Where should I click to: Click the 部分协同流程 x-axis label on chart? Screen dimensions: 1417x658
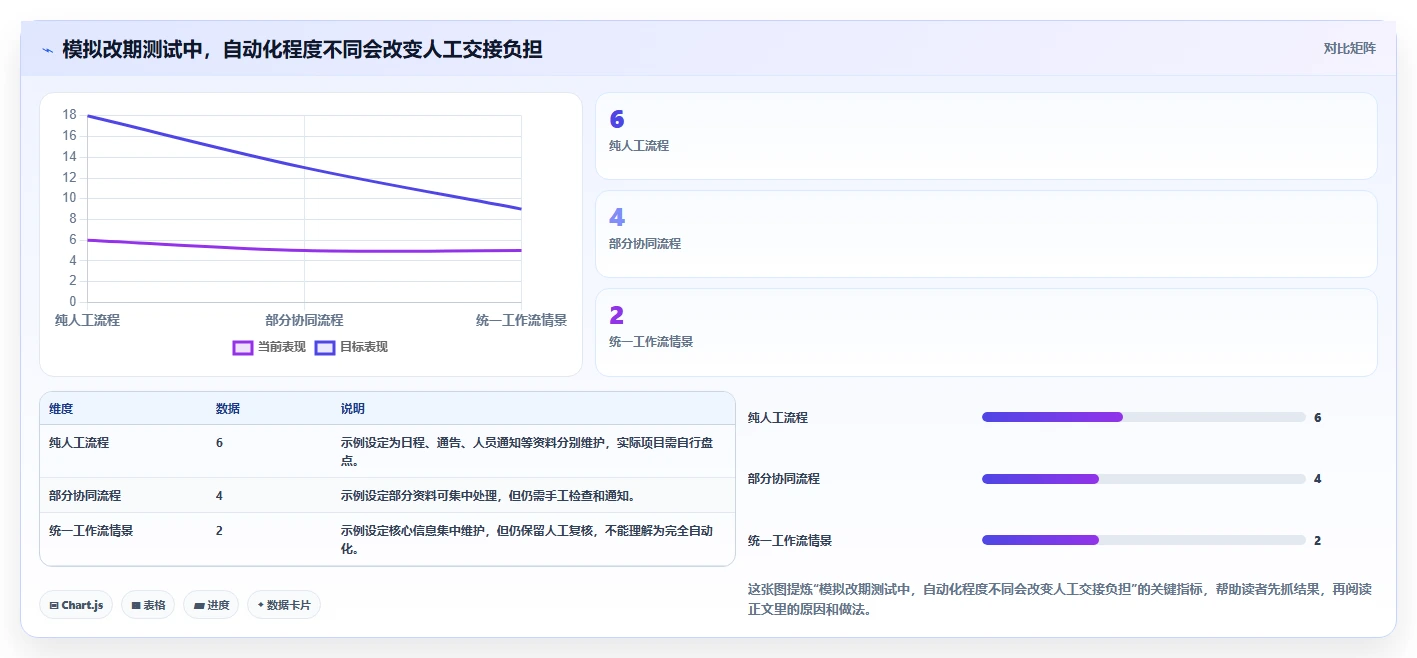point(304,320)
